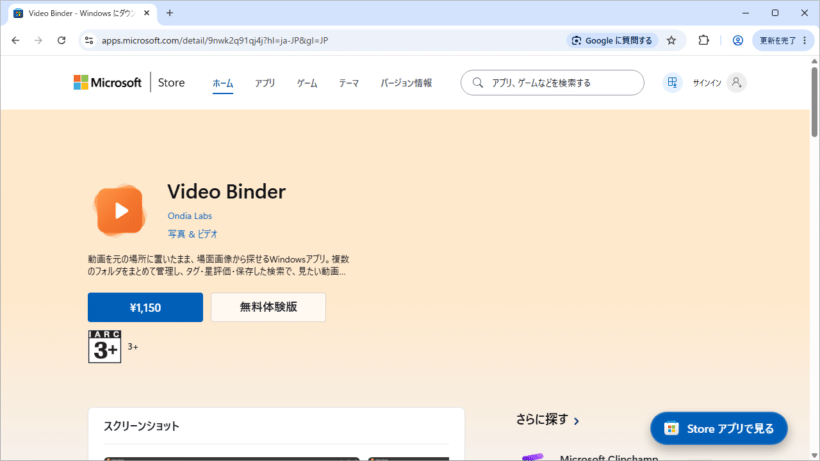This screenshot has height=461, width=820.
Task: Click the user avatar sign-in icon
Action: click(x=736, y=83)
